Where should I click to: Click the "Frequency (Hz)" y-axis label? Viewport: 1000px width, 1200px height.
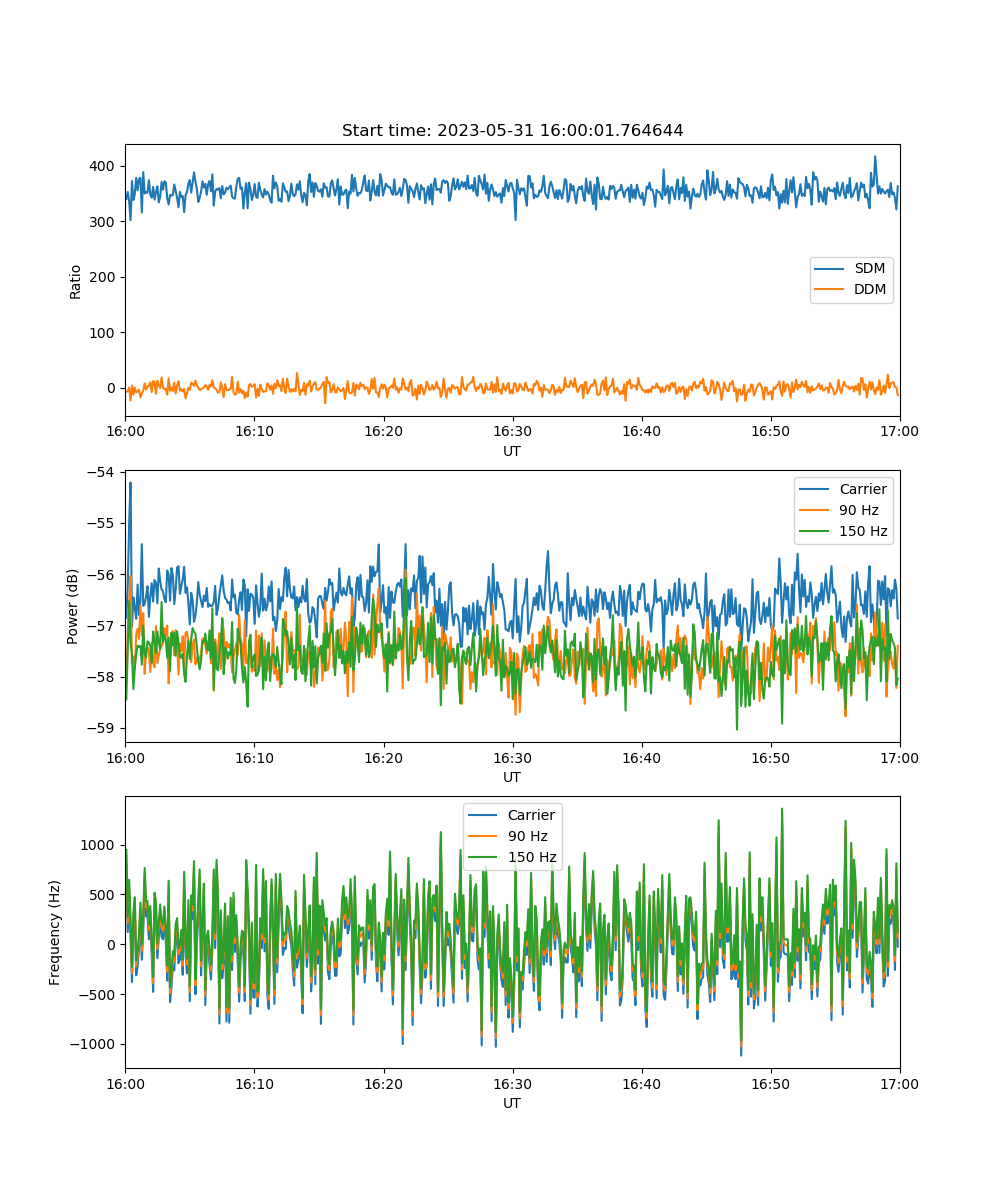pyautogui.click(x=55, y=932)
